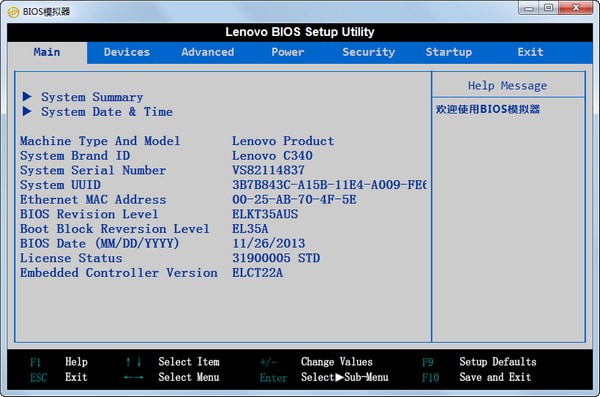Go to the Power tab

tap(288, 52)
